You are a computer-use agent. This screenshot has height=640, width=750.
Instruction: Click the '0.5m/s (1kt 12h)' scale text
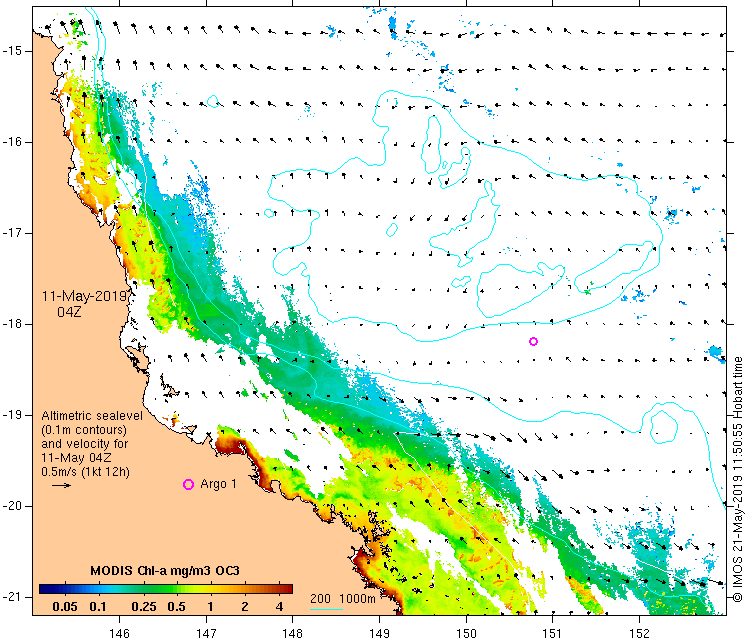pyautogui.click(x=85, y=472)
